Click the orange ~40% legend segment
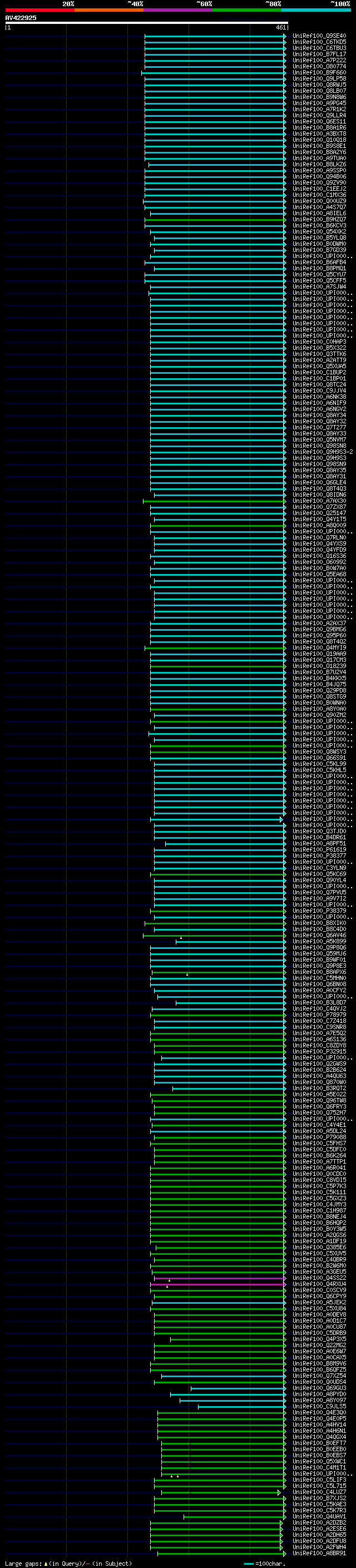This screenshot has width=356, height=1568. click(x=109, y=10)
